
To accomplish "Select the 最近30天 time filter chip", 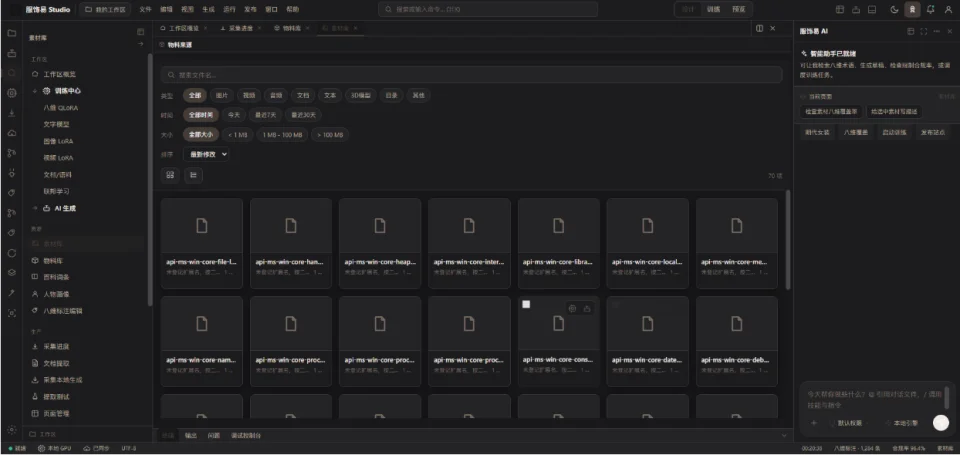I will pyautogui.click(x=303, y=115).
